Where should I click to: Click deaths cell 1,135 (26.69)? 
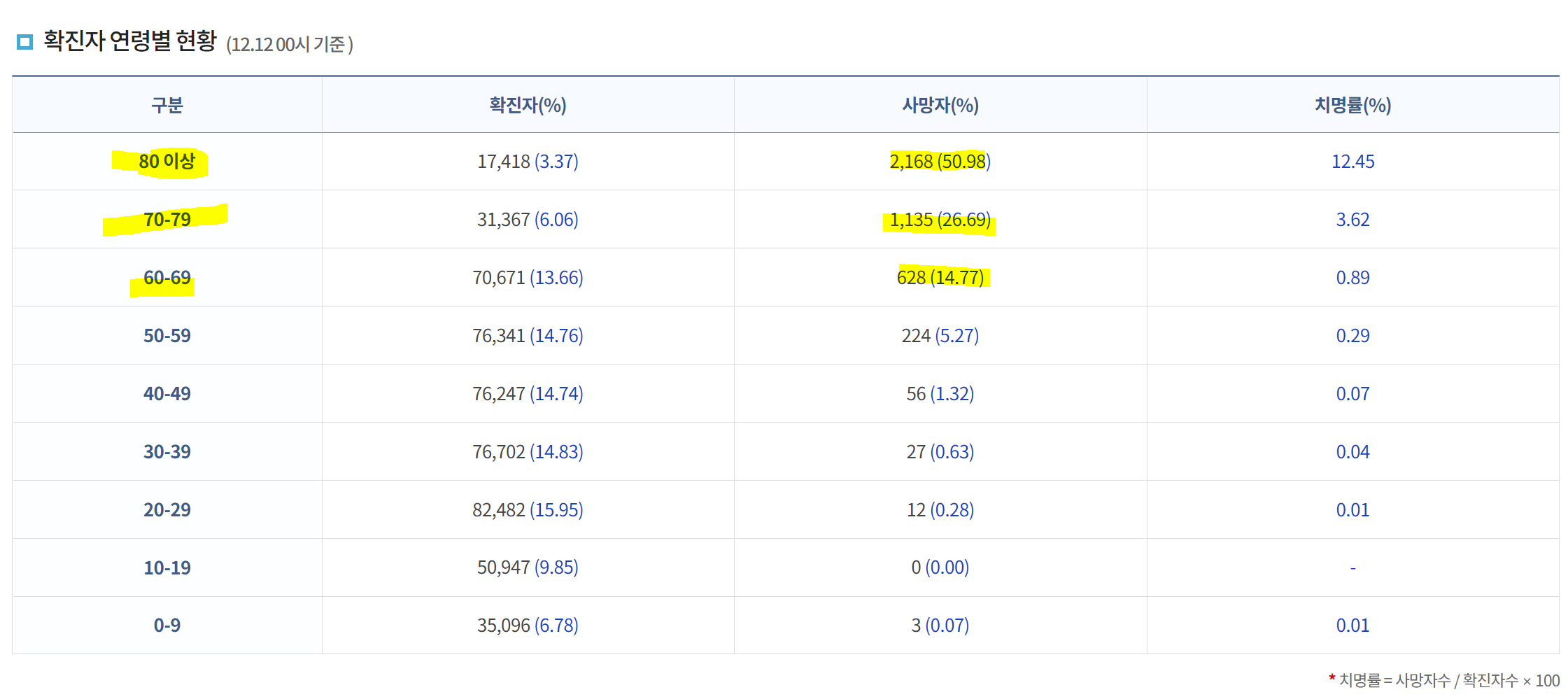tap(940, 220)
